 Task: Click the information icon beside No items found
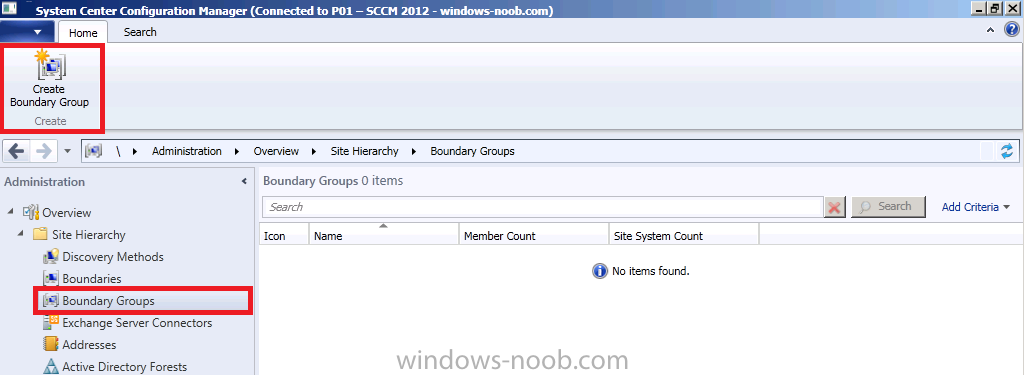[600, 270]
